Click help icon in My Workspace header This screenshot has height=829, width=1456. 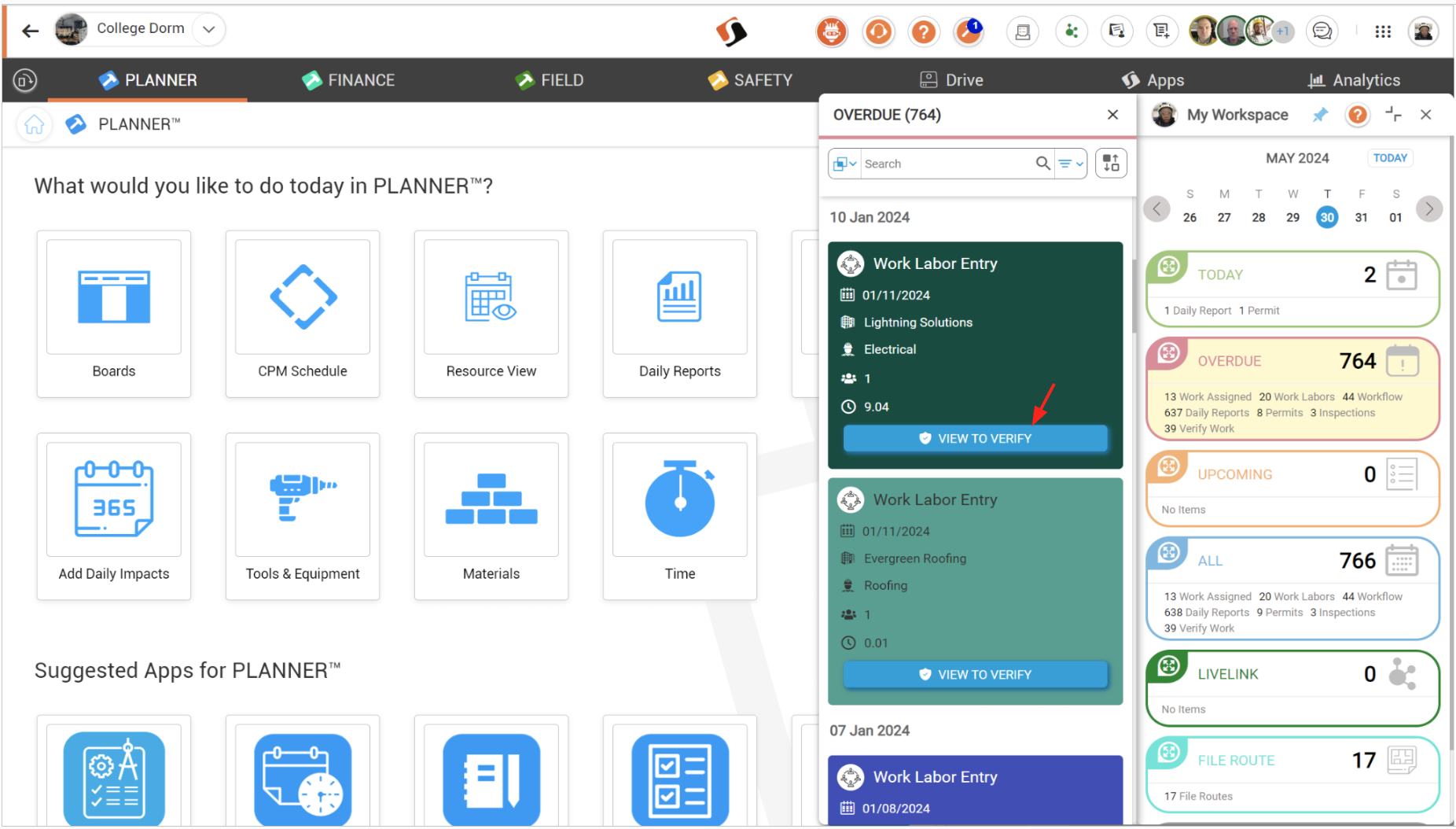tap(1357, 115)
